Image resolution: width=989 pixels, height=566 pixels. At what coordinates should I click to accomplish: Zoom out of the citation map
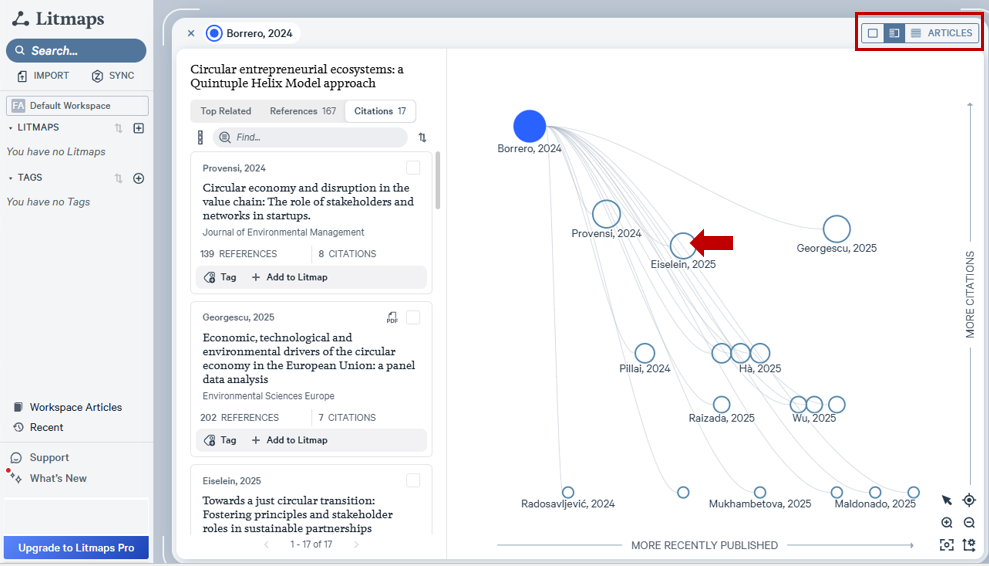coord(969,523)
